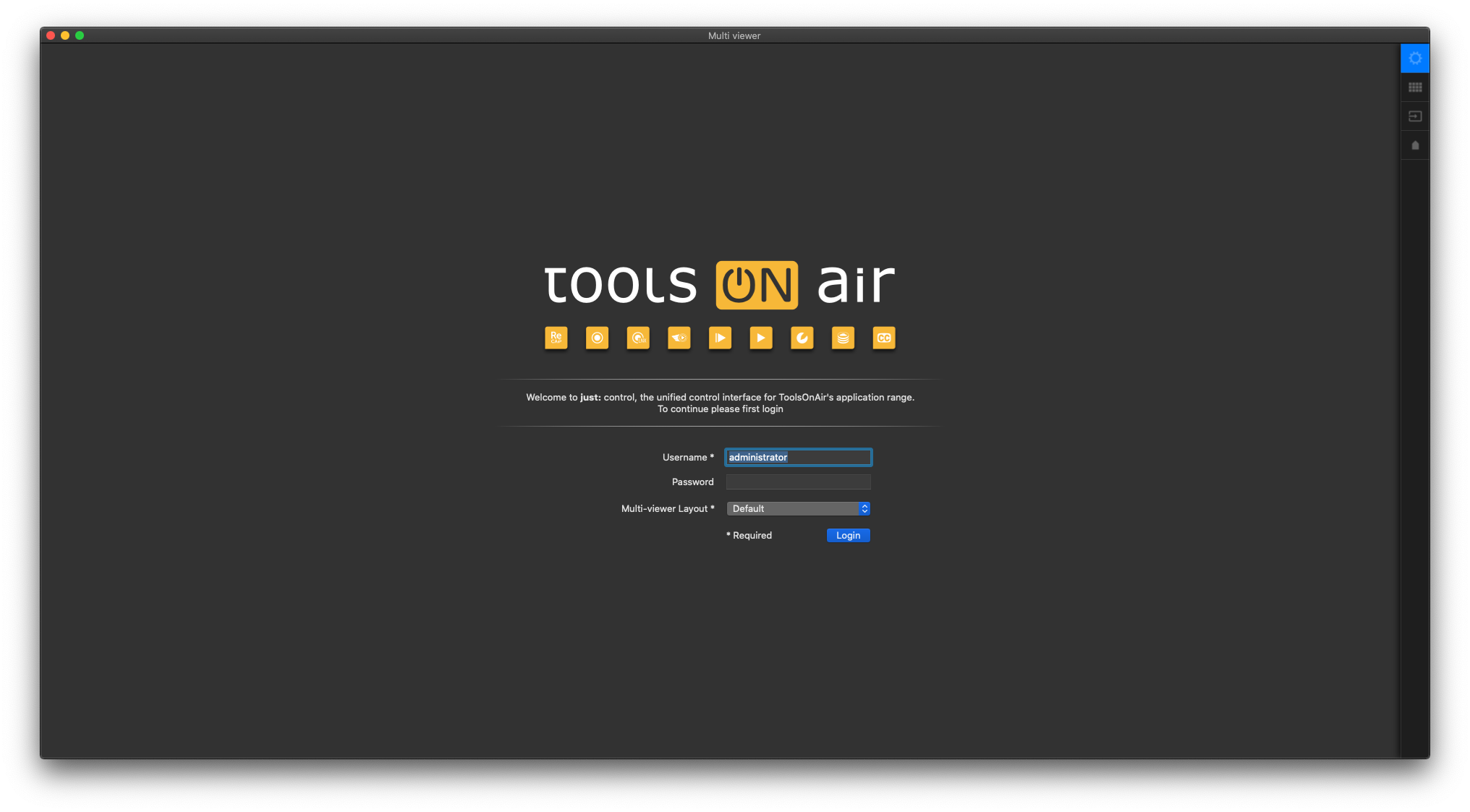The image size is (1470, 812).
Task: Click the CC closed captions icon
Action: (884, 338)
